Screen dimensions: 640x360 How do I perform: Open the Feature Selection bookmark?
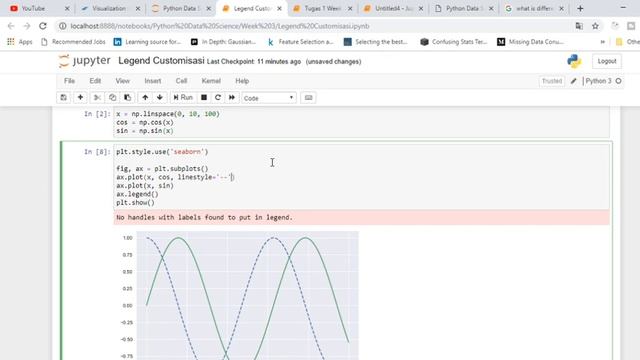click(300, 42)
